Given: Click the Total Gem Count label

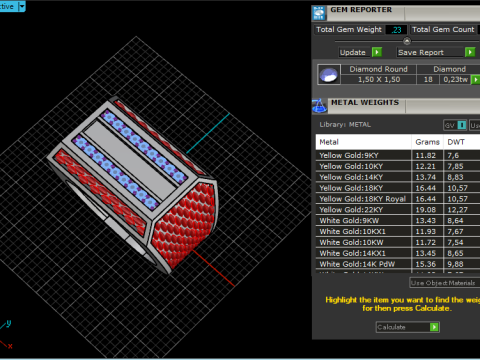Looking at the screenshot, I should (x=443, y=30).
